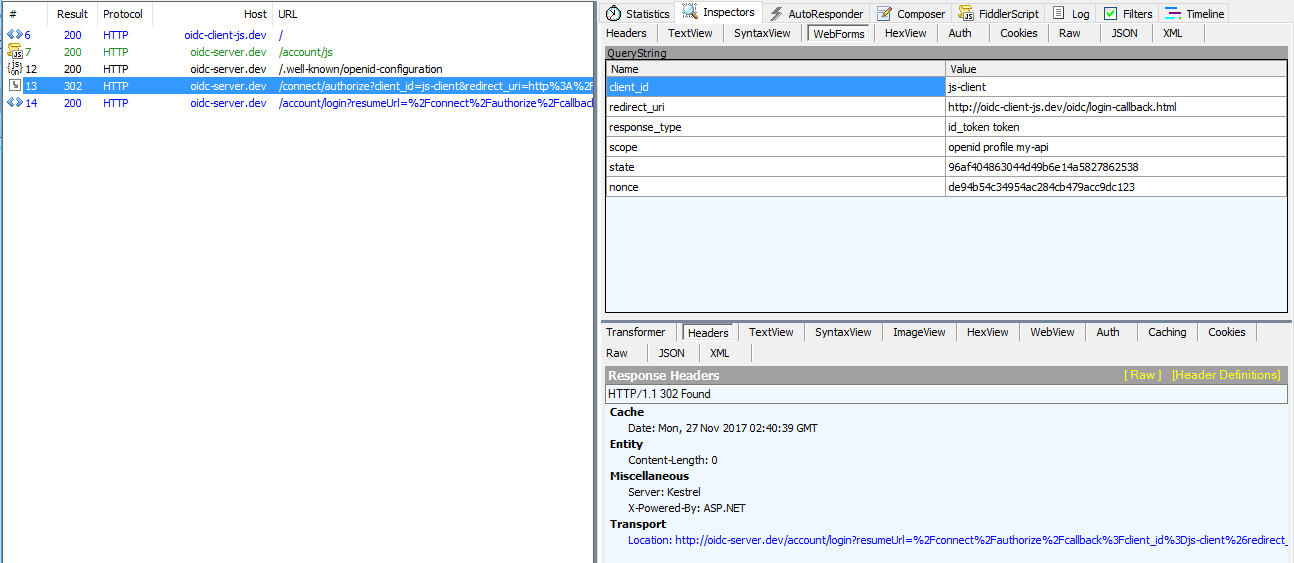Screen dimensions: 1294x563
Task: Open the response ImageView tab
Action: (918, 332)
